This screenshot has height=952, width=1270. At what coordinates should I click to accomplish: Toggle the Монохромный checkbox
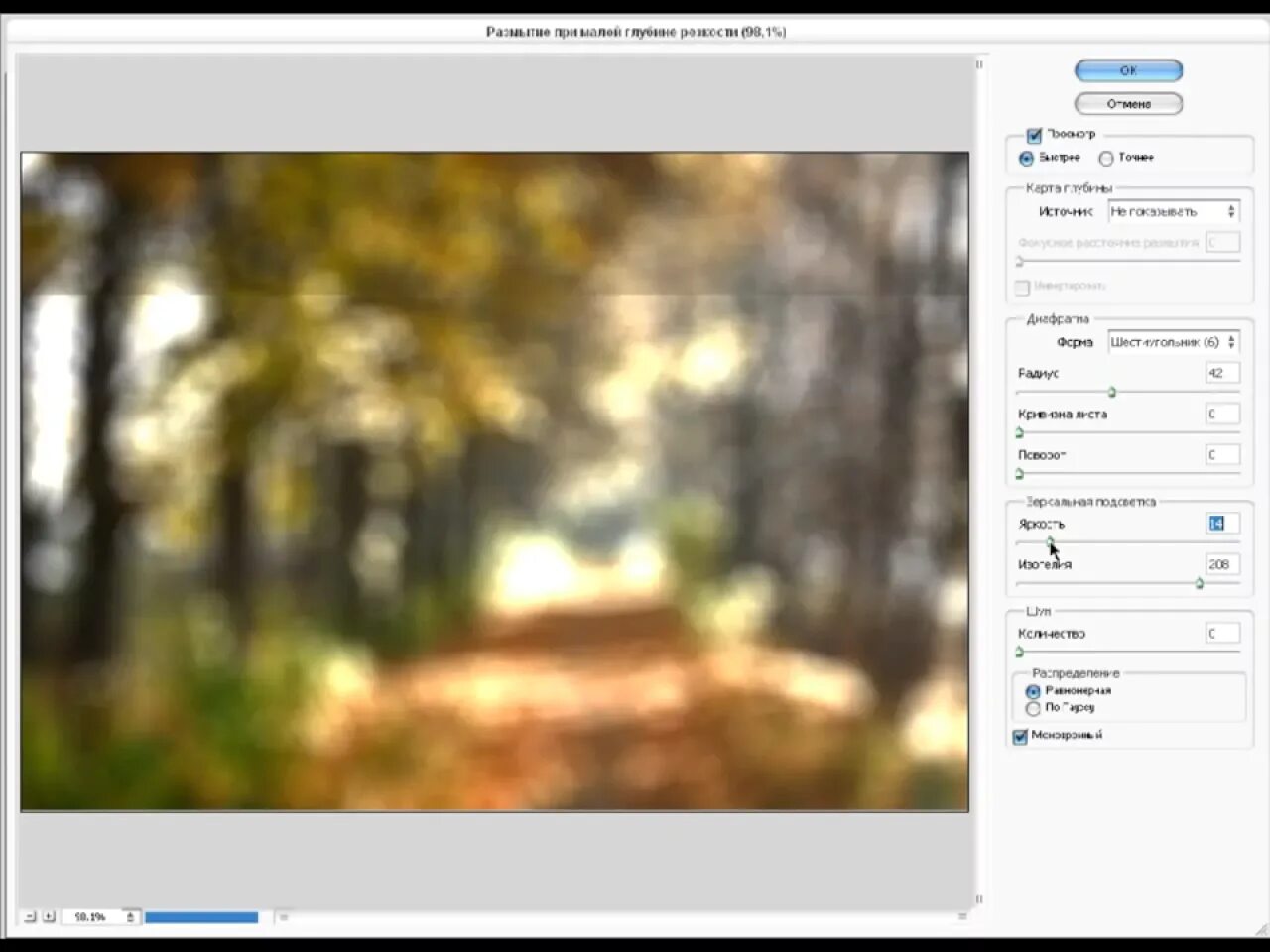tap(1020, 736)
